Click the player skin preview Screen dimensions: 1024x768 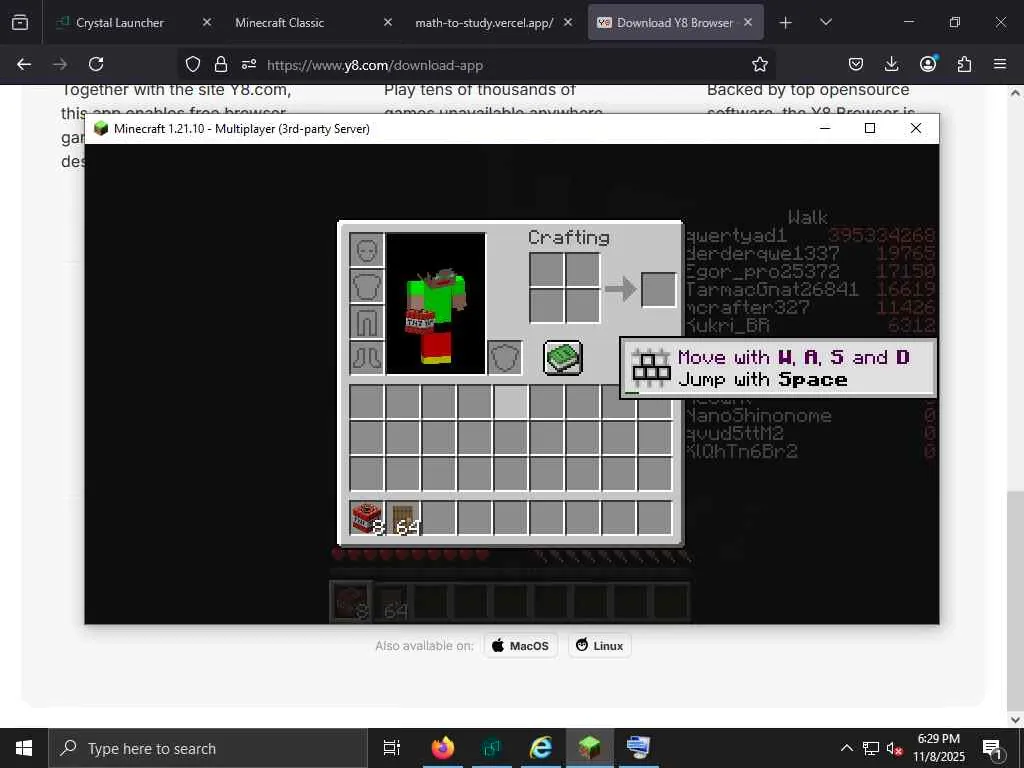pyautogui.click(x=436, y=304)
